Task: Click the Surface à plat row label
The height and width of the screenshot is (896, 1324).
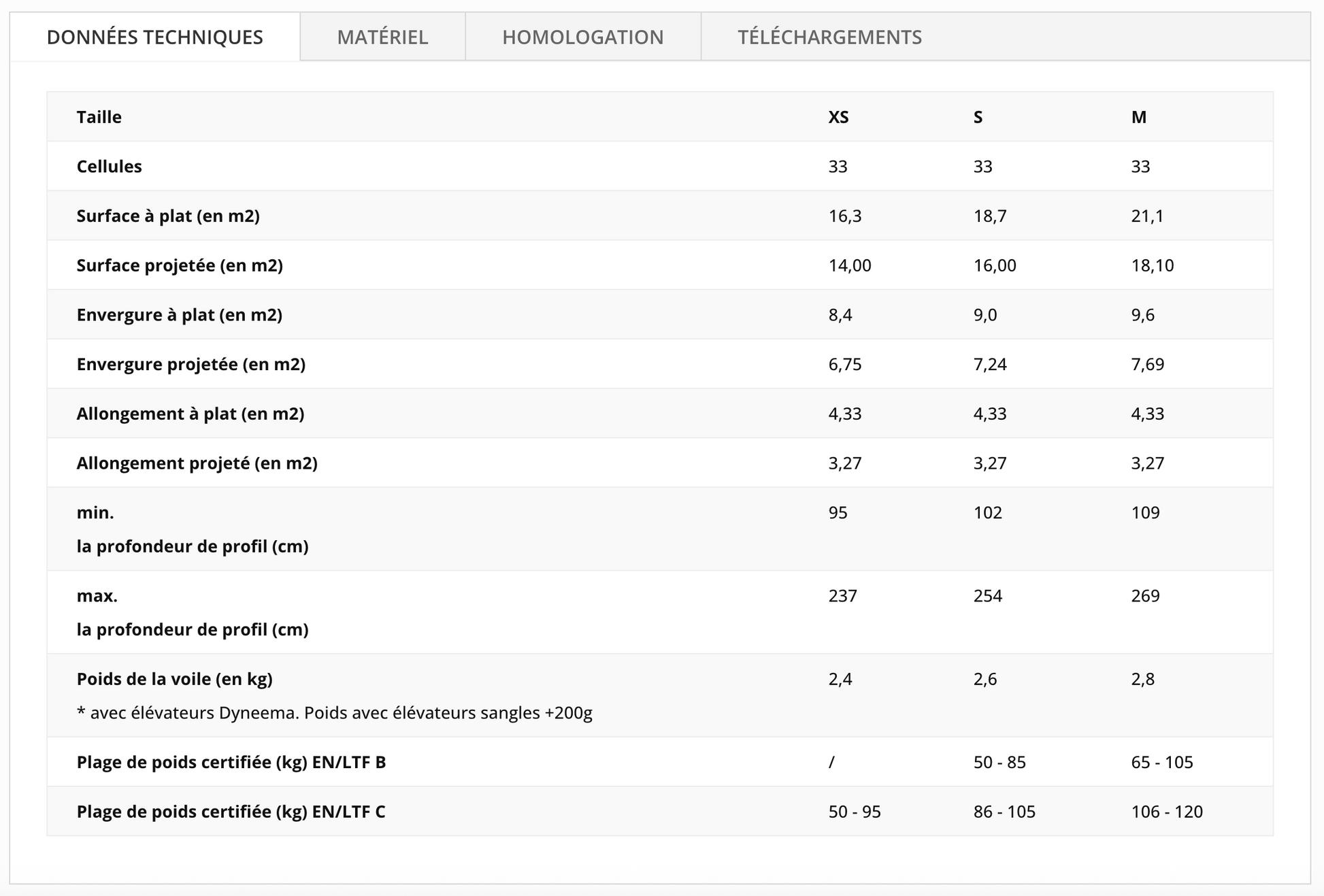Action: click(x=168, y=216)
